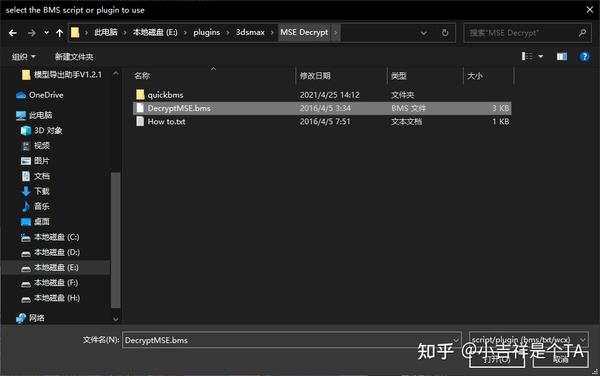The width and height of the screenshot is (600, 376).
Task: Click the 取消 cancel button
Action: pos(561,360)
